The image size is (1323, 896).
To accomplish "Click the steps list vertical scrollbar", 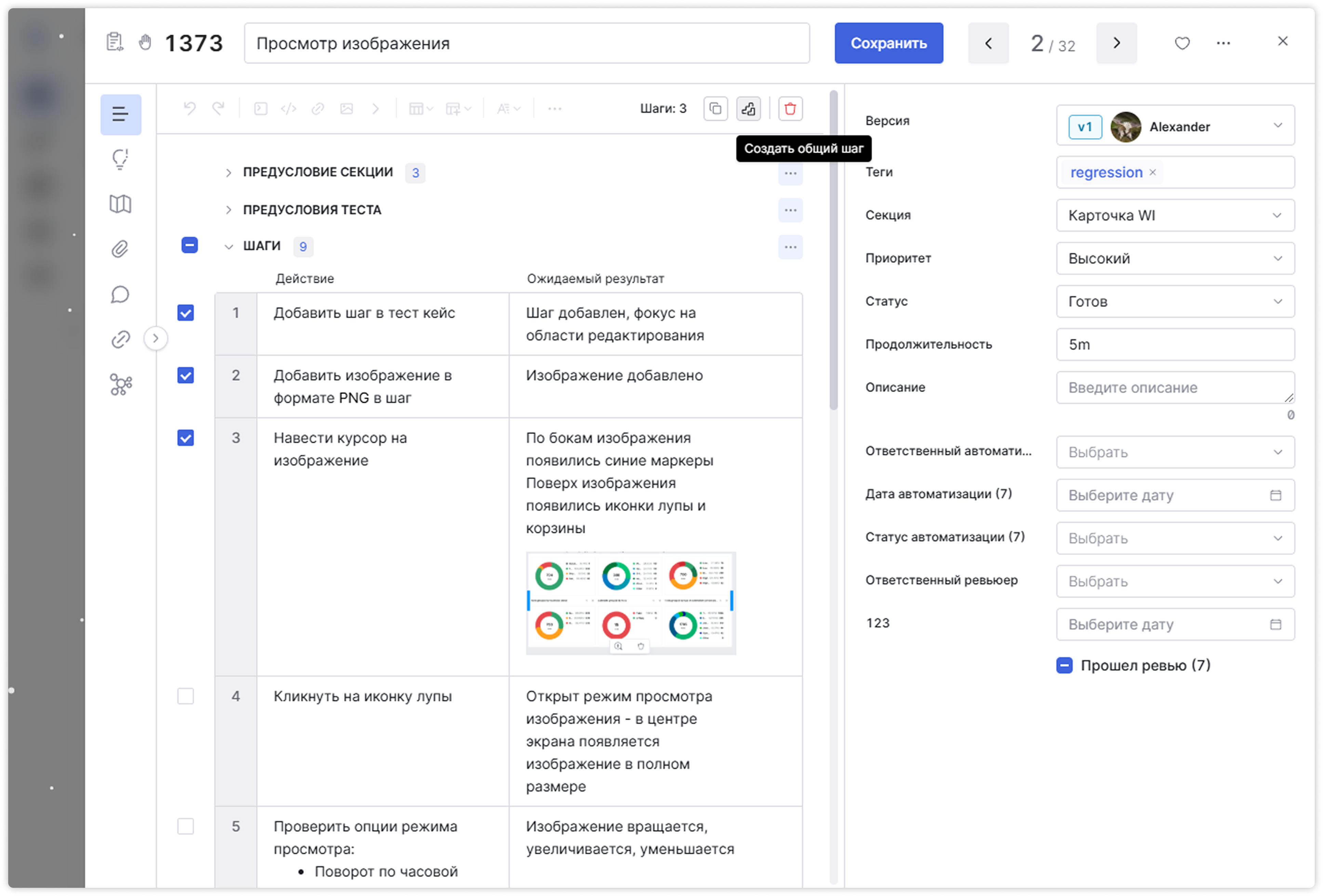I will pyautogui.click(x=833, y=250).
